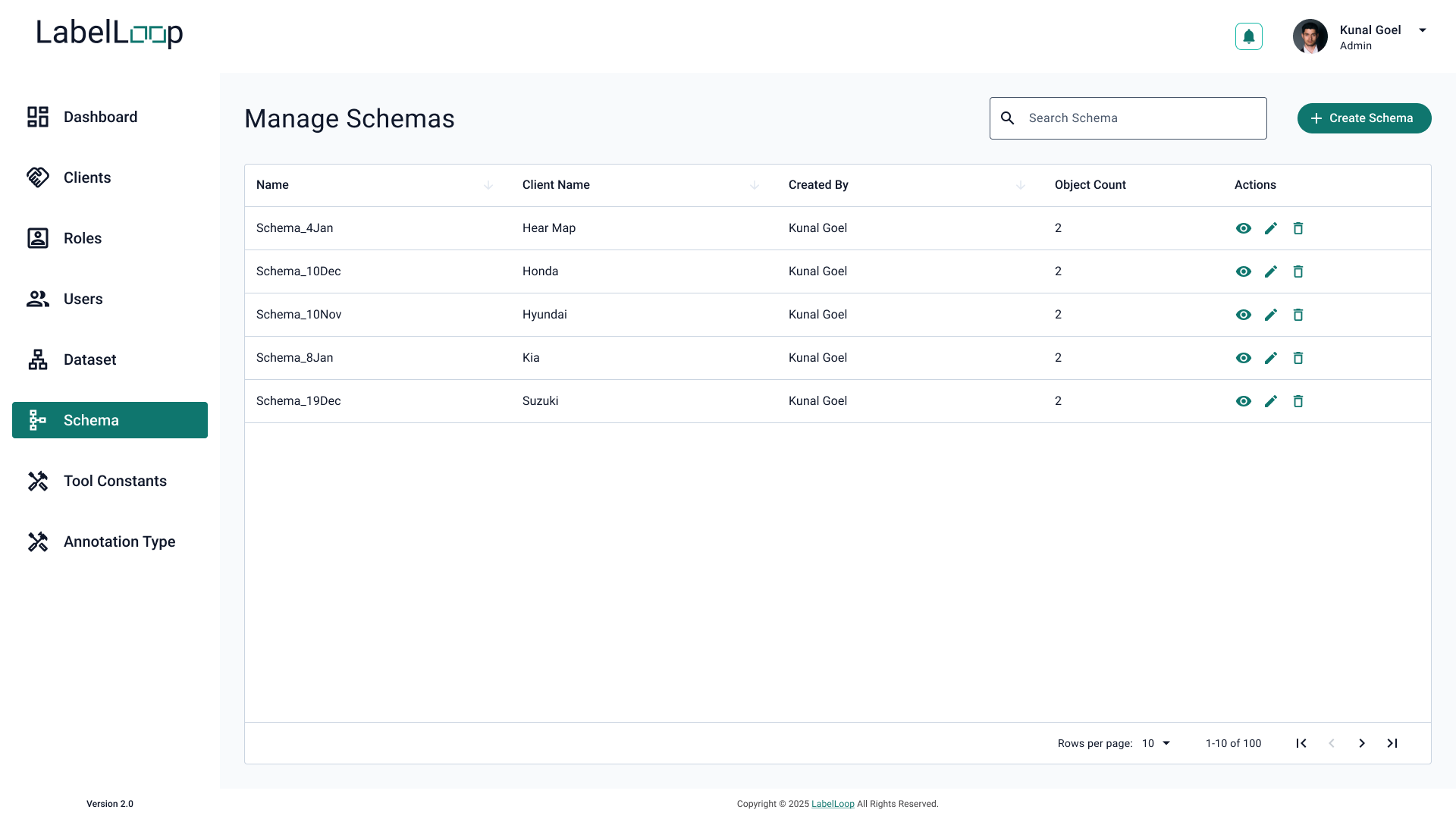Screen dimensions: 1456x819
Task: Click the Schema_19Dec name cell
Action: point(298,401)
